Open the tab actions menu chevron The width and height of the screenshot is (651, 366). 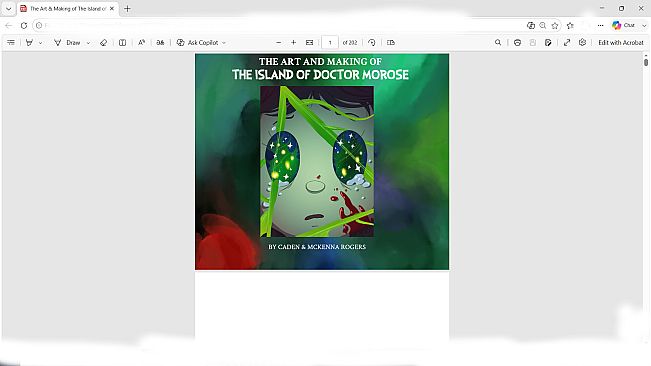click(x=8, y=8)
